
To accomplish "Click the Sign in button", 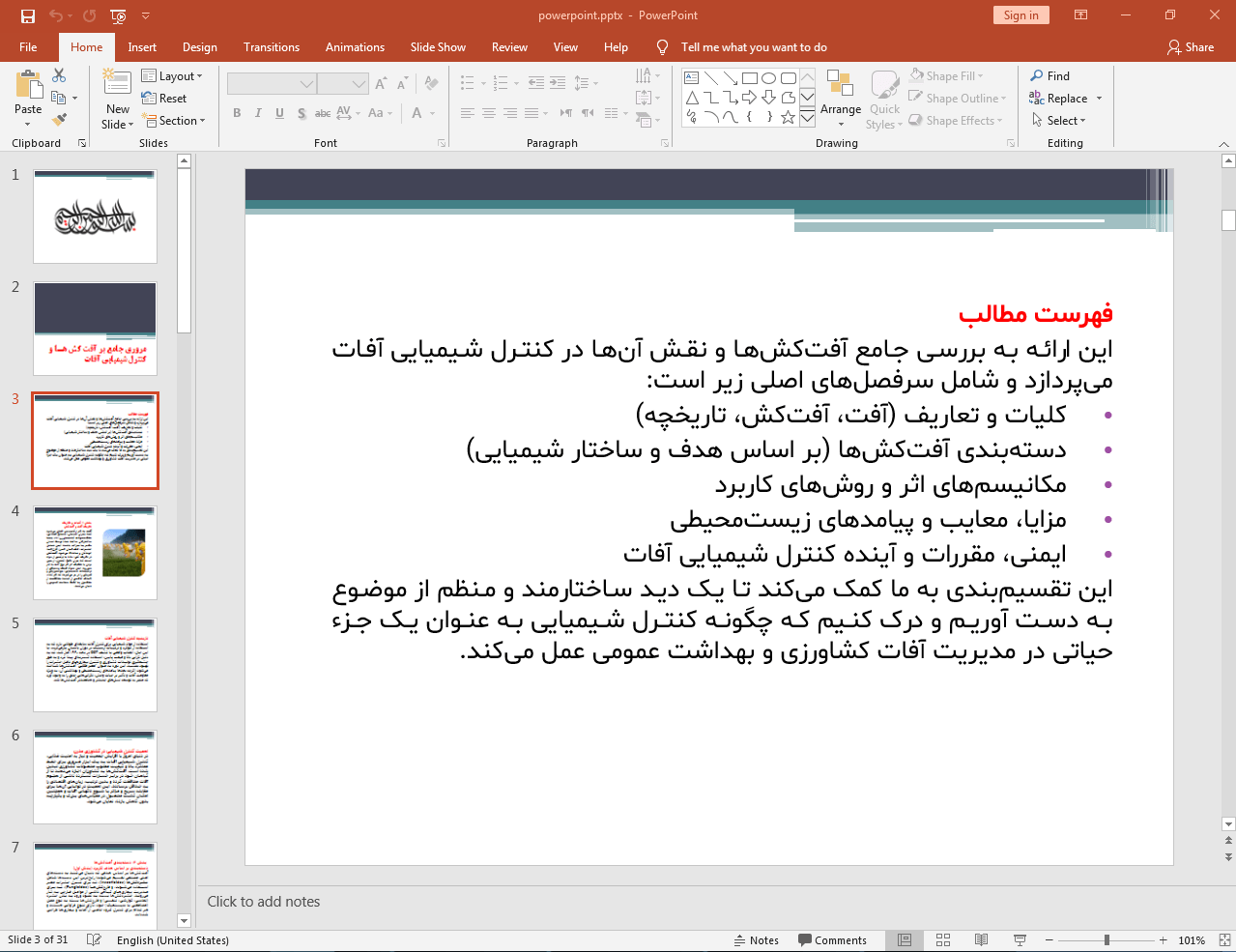I will coord(1020,14).
